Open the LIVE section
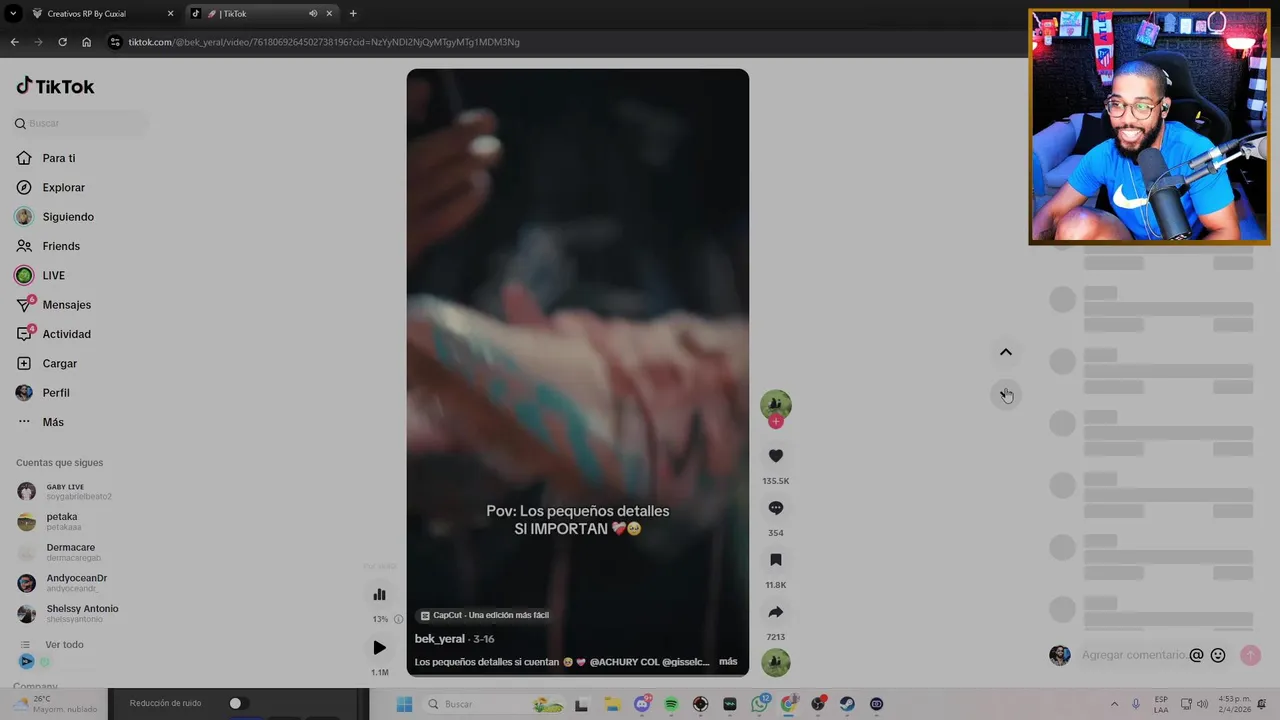1280x720 pixels. [40, 275]
